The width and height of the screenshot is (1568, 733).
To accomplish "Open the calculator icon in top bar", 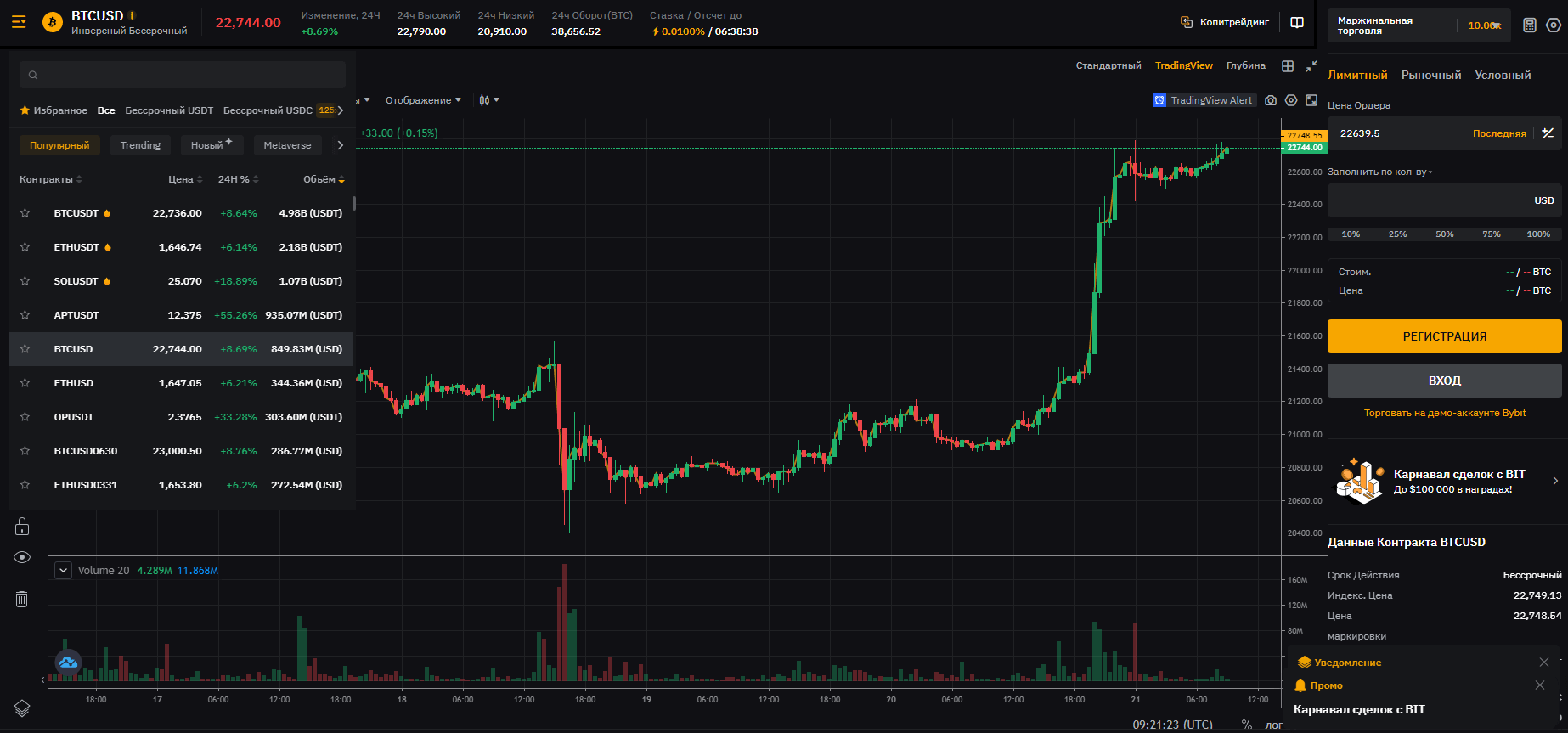I will pyautogui.click(x=1530, y=25).
